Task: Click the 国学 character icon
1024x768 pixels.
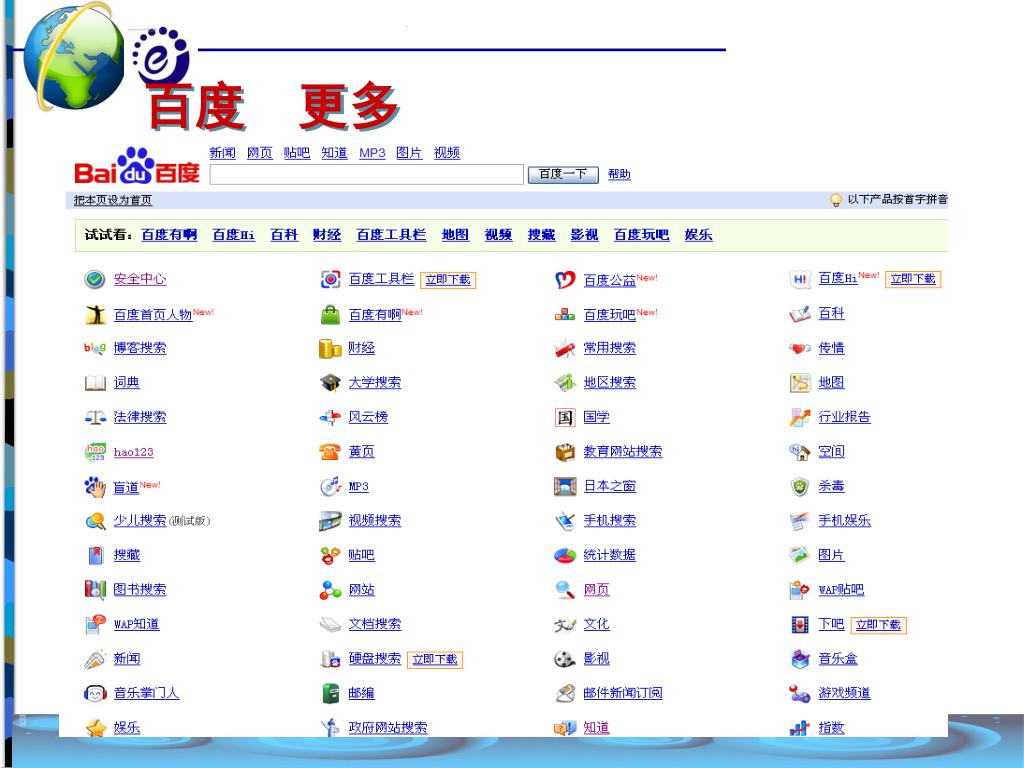Action: pyautogui.click(x=565, y=417)
